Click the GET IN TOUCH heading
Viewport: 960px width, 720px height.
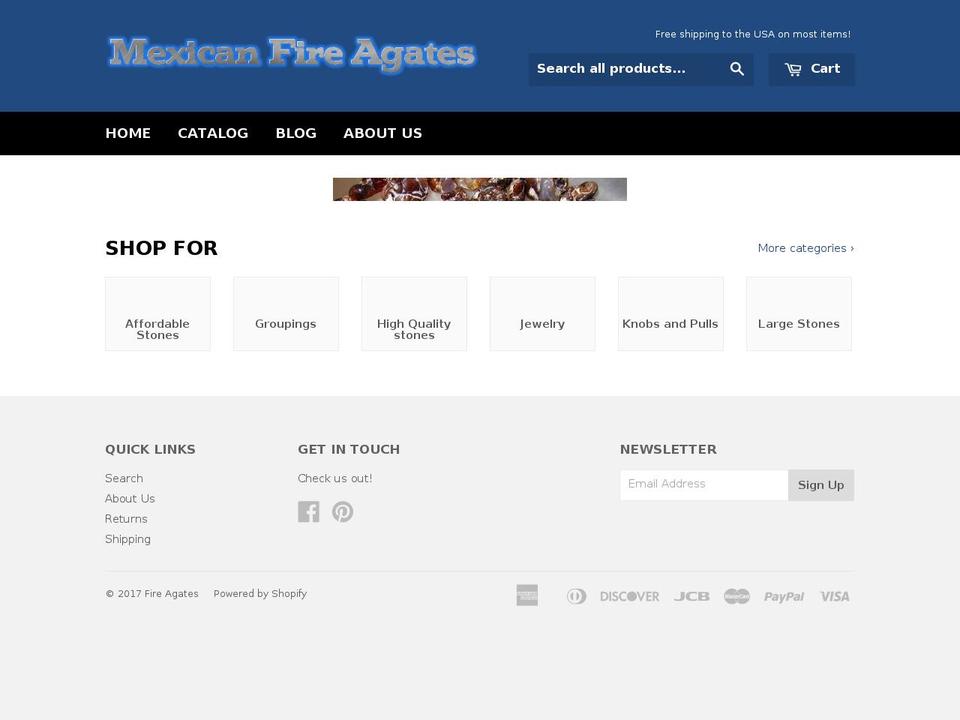[x=349, y=449]
